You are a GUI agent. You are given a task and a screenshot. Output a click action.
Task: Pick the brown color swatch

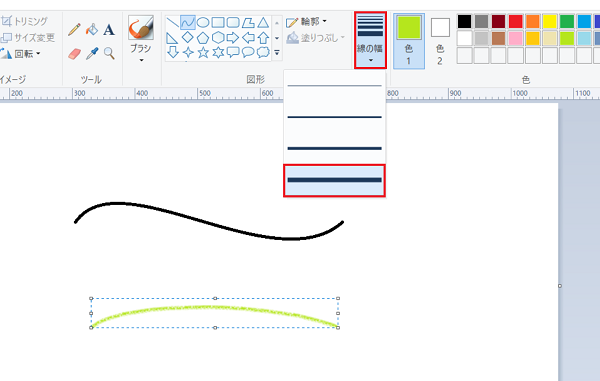[x=499, y=38]
